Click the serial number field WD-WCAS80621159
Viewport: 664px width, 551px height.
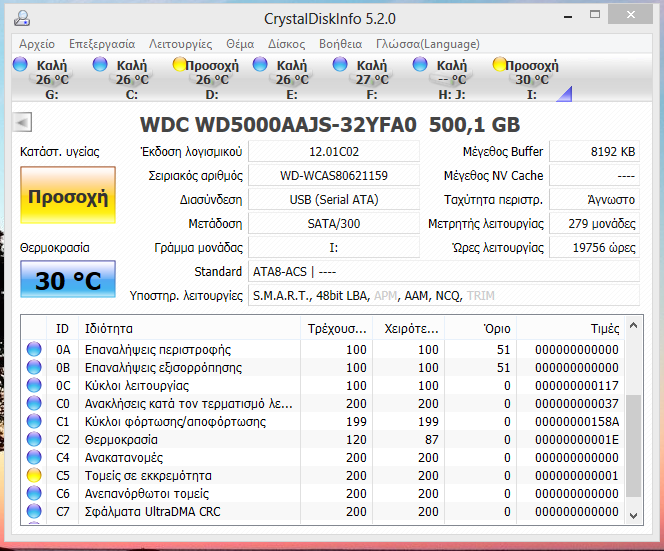pyautogui.click(x=334, y=175)
